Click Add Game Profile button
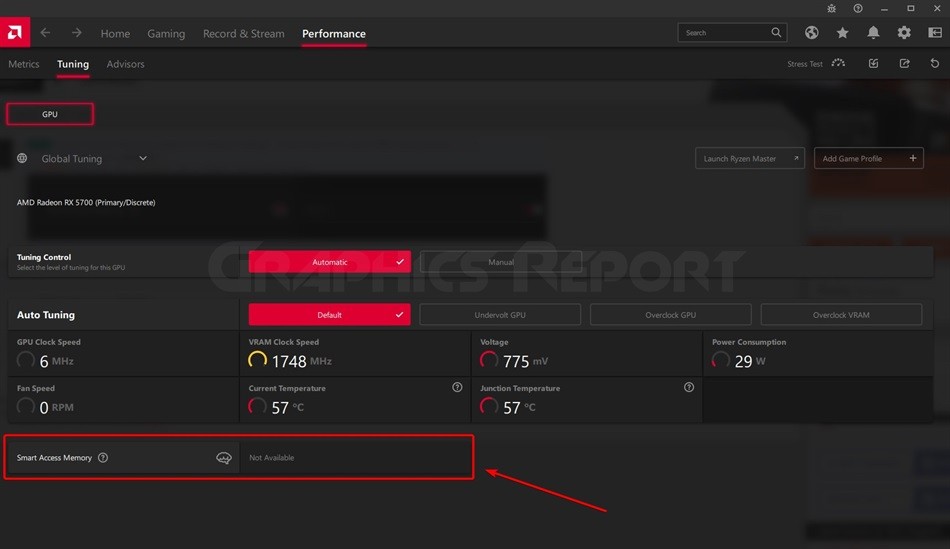Viewport: 950px width, 549px height. pos(869,158)
